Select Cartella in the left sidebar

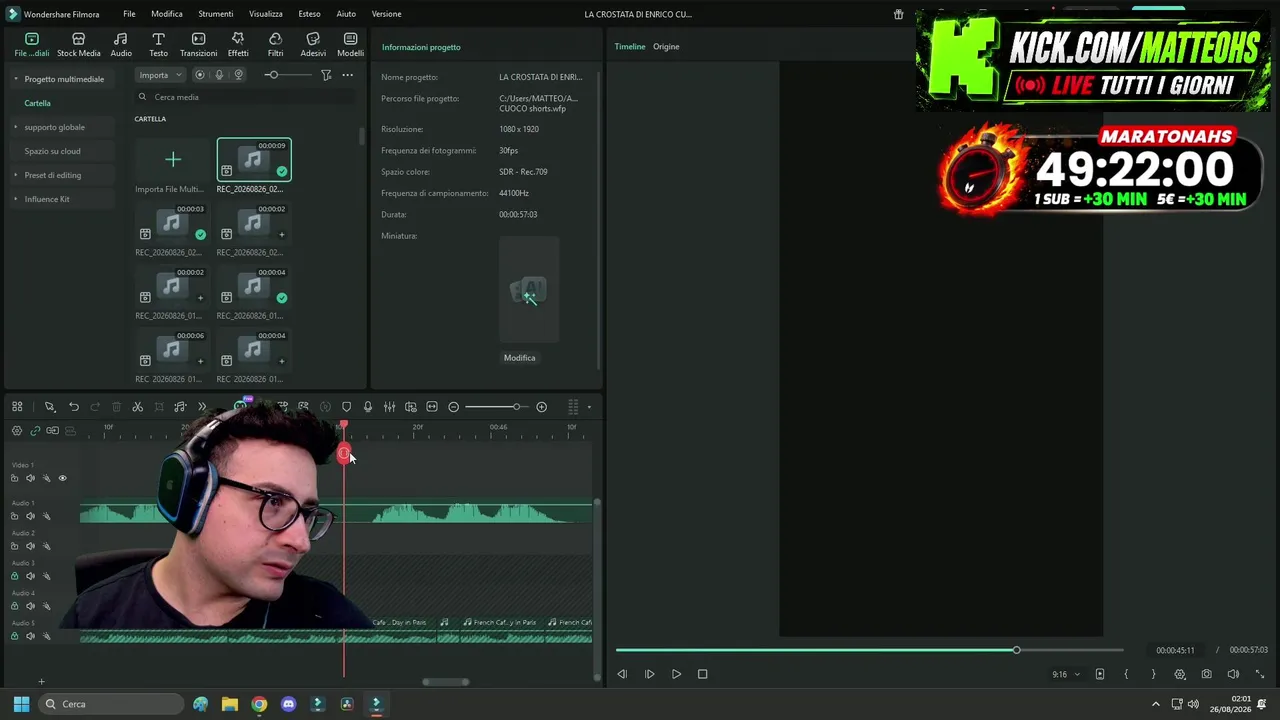click(x=38, y=103)
